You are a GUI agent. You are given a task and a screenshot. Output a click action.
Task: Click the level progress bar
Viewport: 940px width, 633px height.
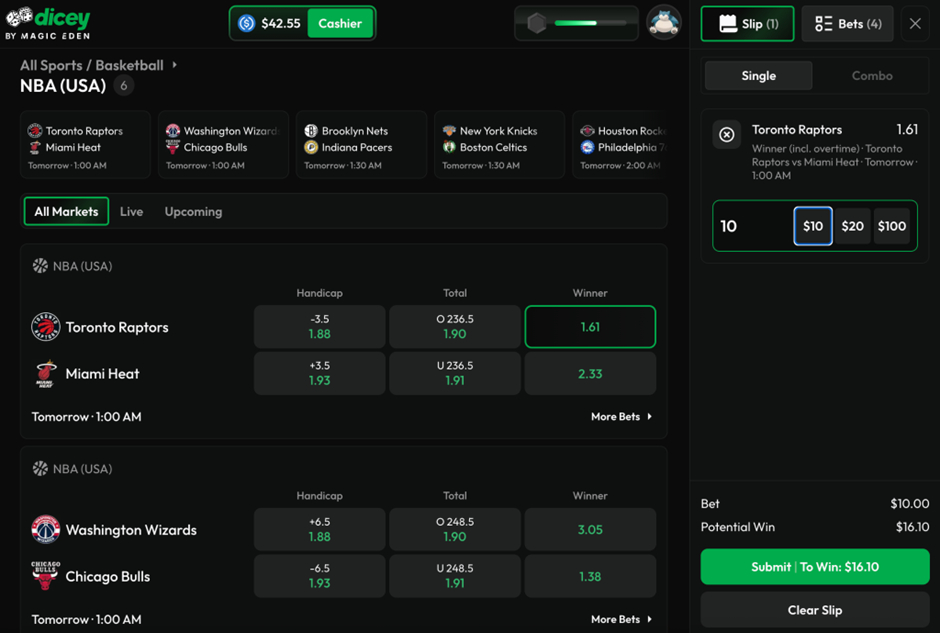[589, 23]
